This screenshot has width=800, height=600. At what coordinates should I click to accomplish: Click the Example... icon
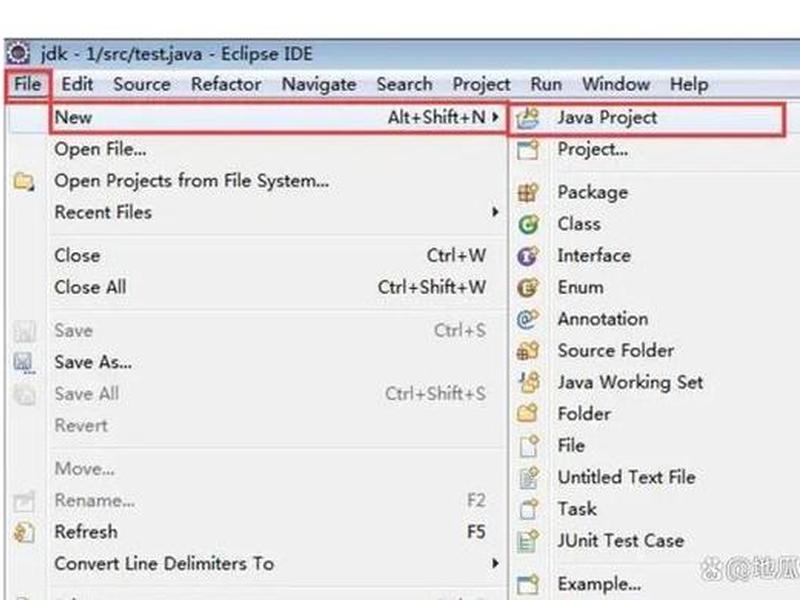528,585
